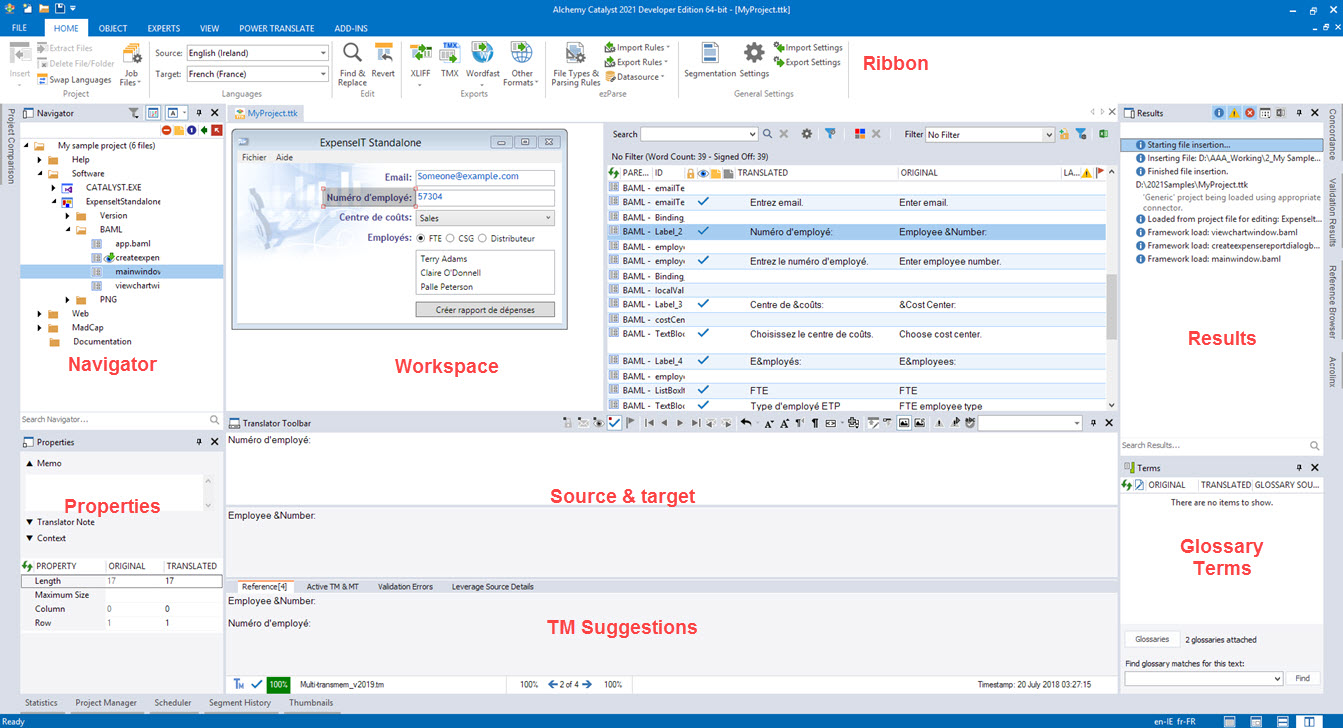Click the blue info icon in Results header
This screenshot has width=1343, height=728.
(1219, 113)
